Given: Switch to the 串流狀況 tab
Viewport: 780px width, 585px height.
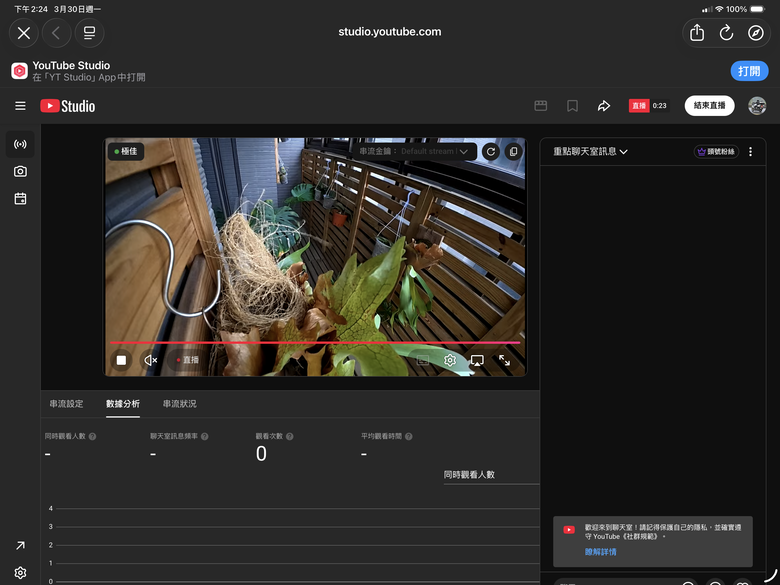Looking at the screenshot, I should (180, 404).
